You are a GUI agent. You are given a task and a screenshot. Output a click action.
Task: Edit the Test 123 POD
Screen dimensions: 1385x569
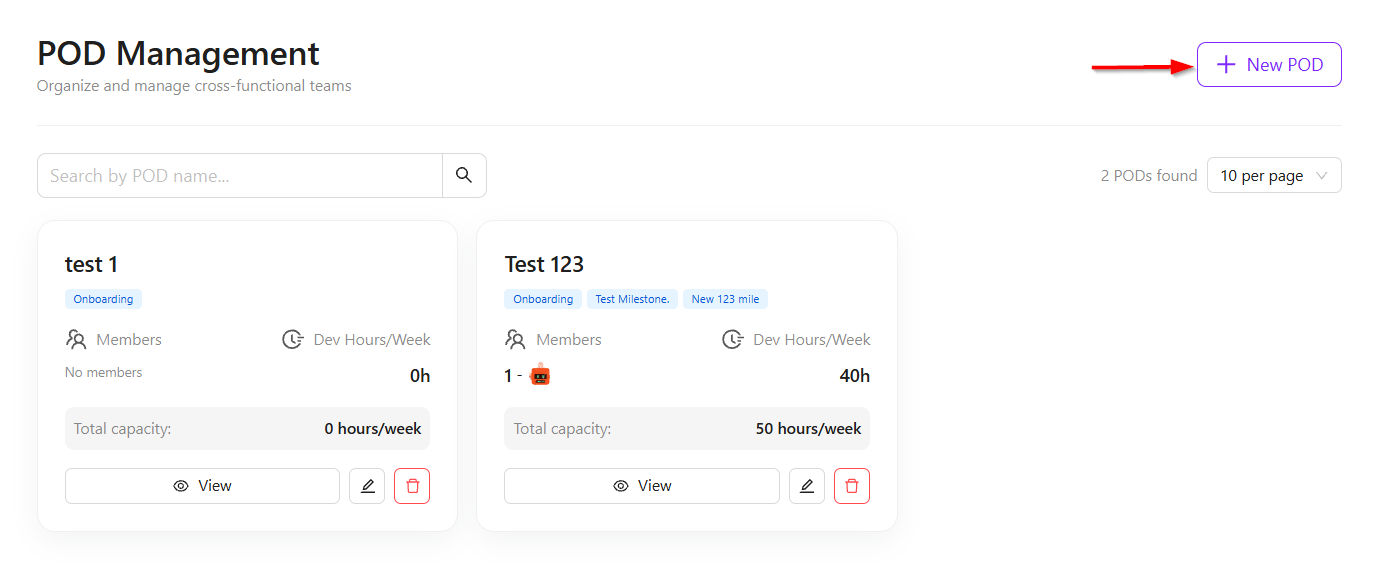[x=807, y=486]
